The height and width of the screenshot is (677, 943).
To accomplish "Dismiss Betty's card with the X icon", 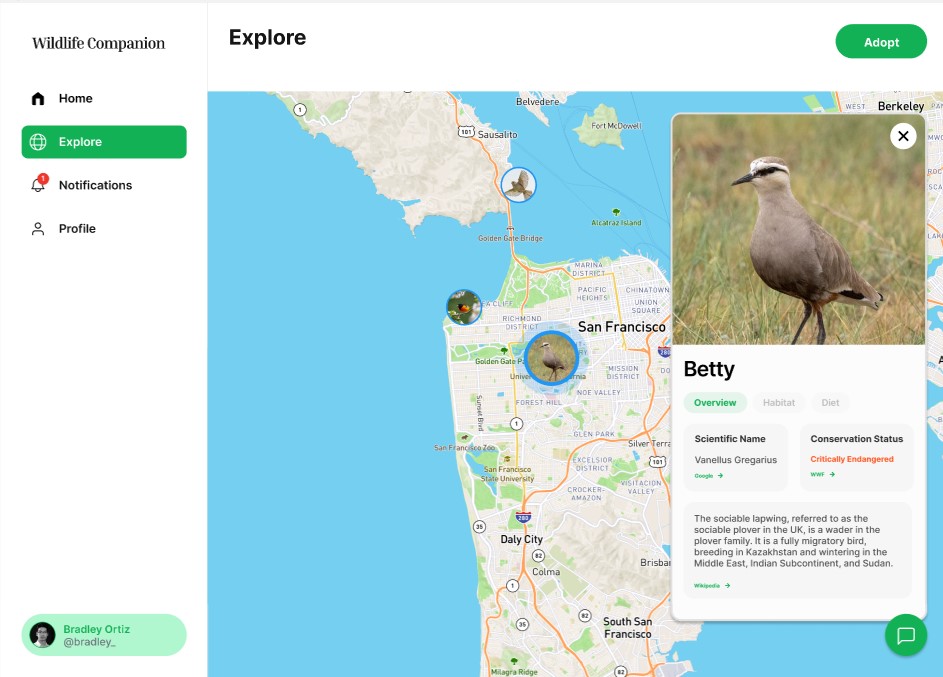I will [903, 136].
